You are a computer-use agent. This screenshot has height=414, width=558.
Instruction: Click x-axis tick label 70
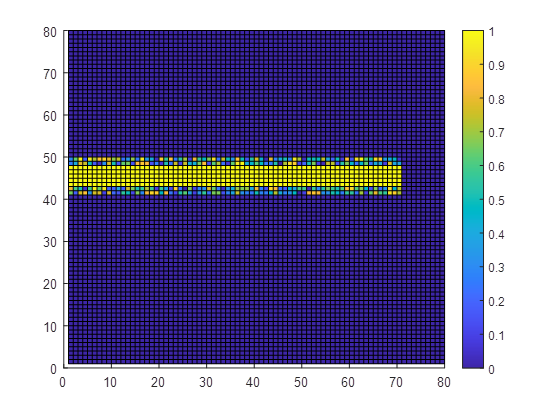(x=396, y=382)
